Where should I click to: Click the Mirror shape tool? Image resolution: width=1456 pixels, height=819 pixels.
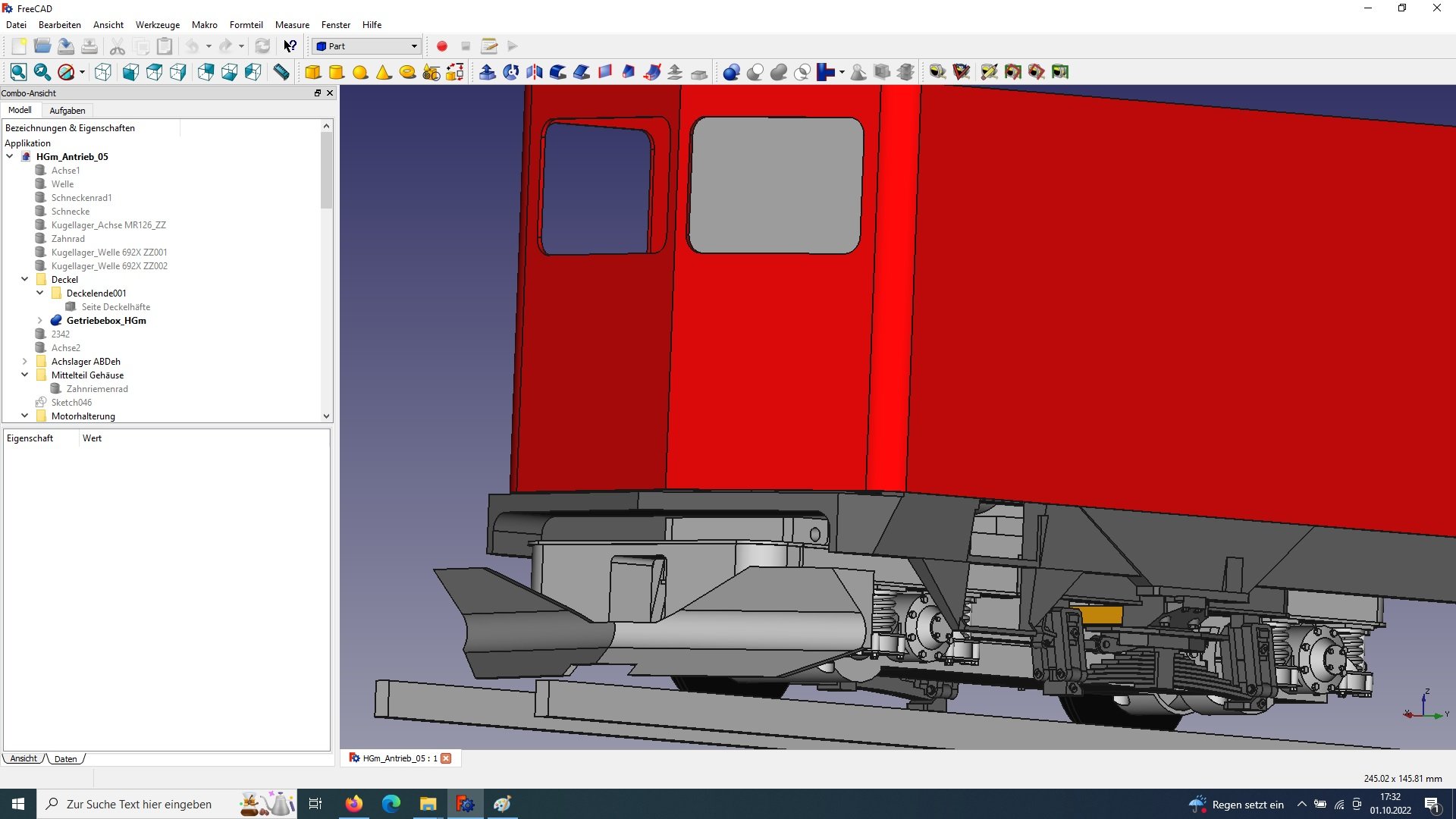pyautogui.click(x=535, y=72)
